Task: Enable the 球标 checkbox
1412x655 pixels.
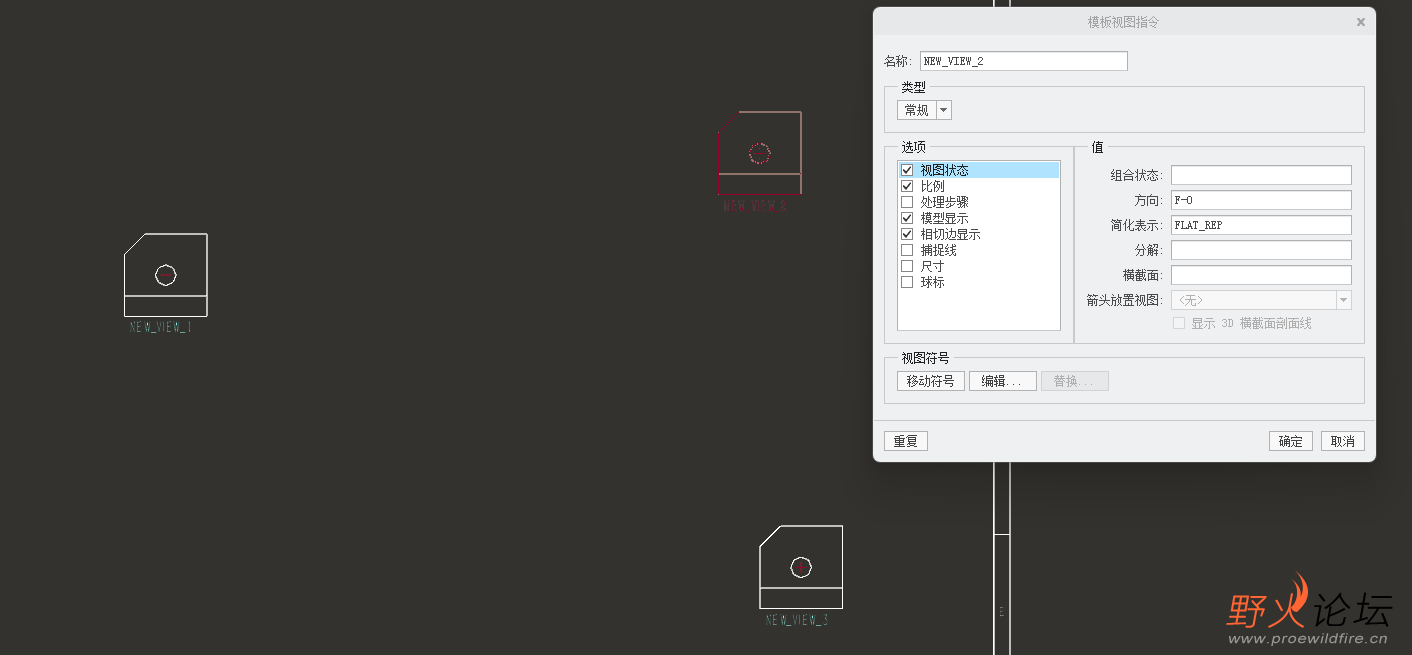Action: click(907, 282)
